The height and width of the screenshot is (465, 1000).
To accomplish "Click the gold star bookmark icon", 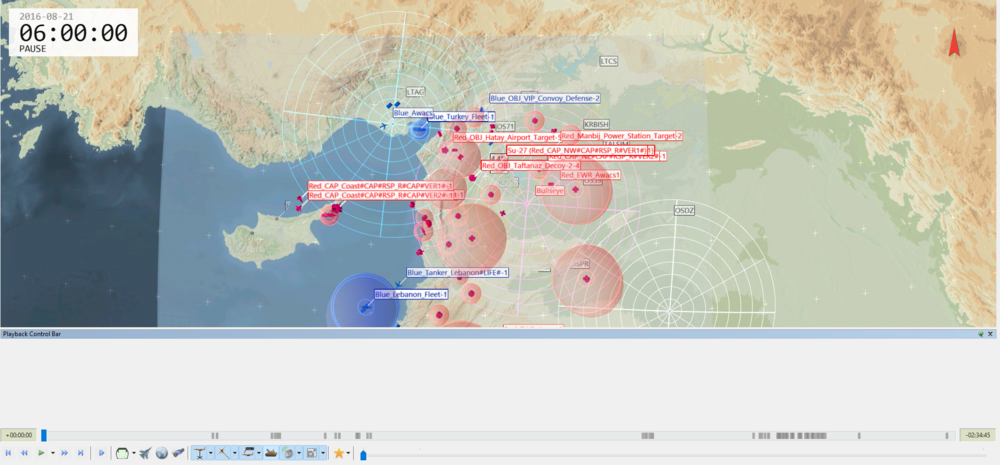I will [339, 453].
